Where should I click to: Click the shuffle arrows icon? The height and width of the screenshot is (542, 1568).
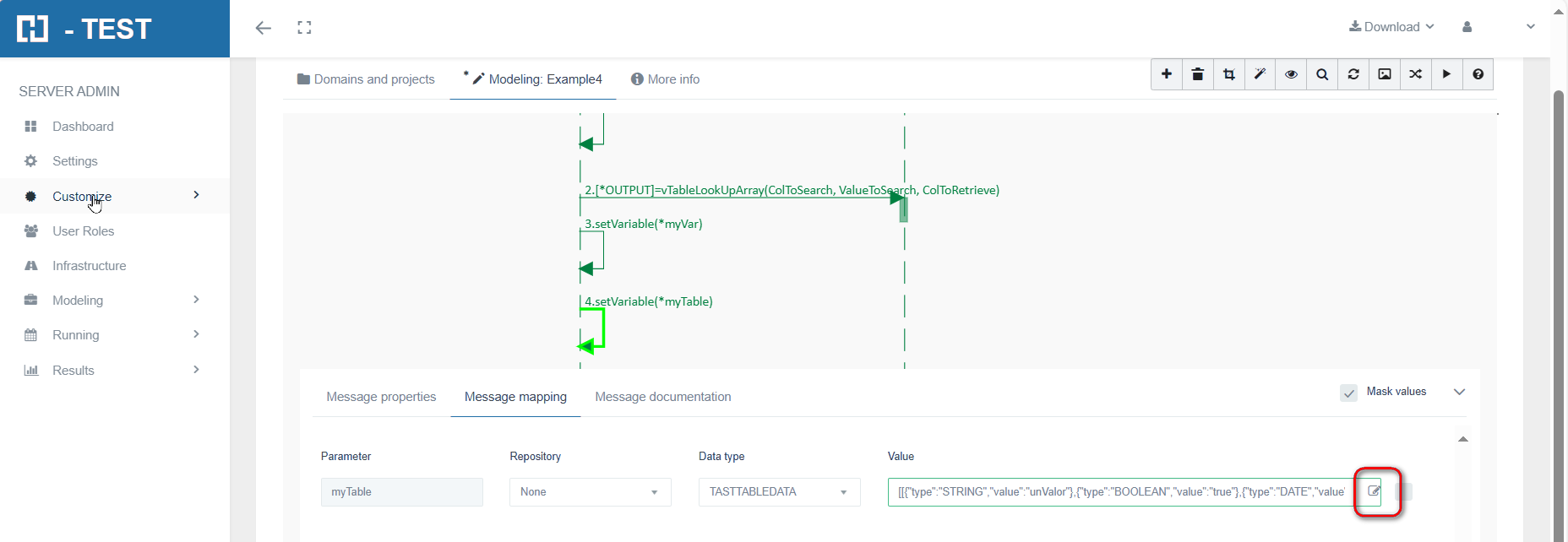pos(1416,74)
